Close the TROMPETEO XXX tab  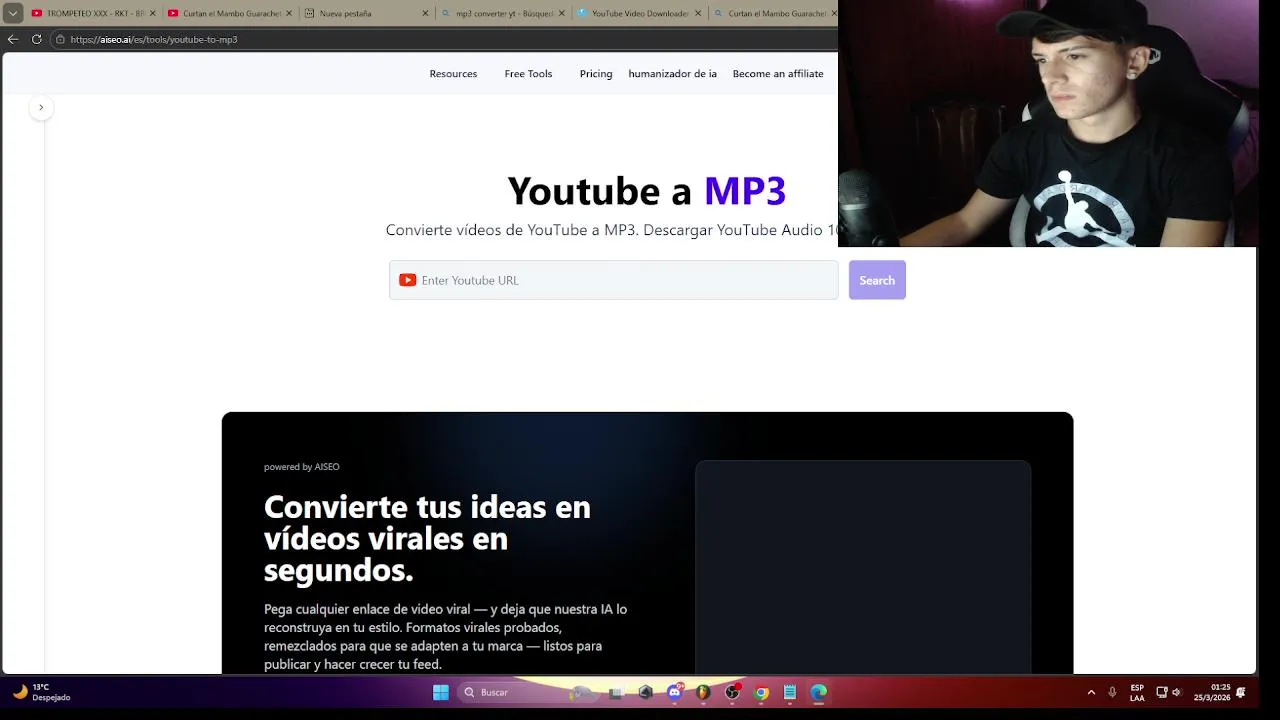coord(153,13)
